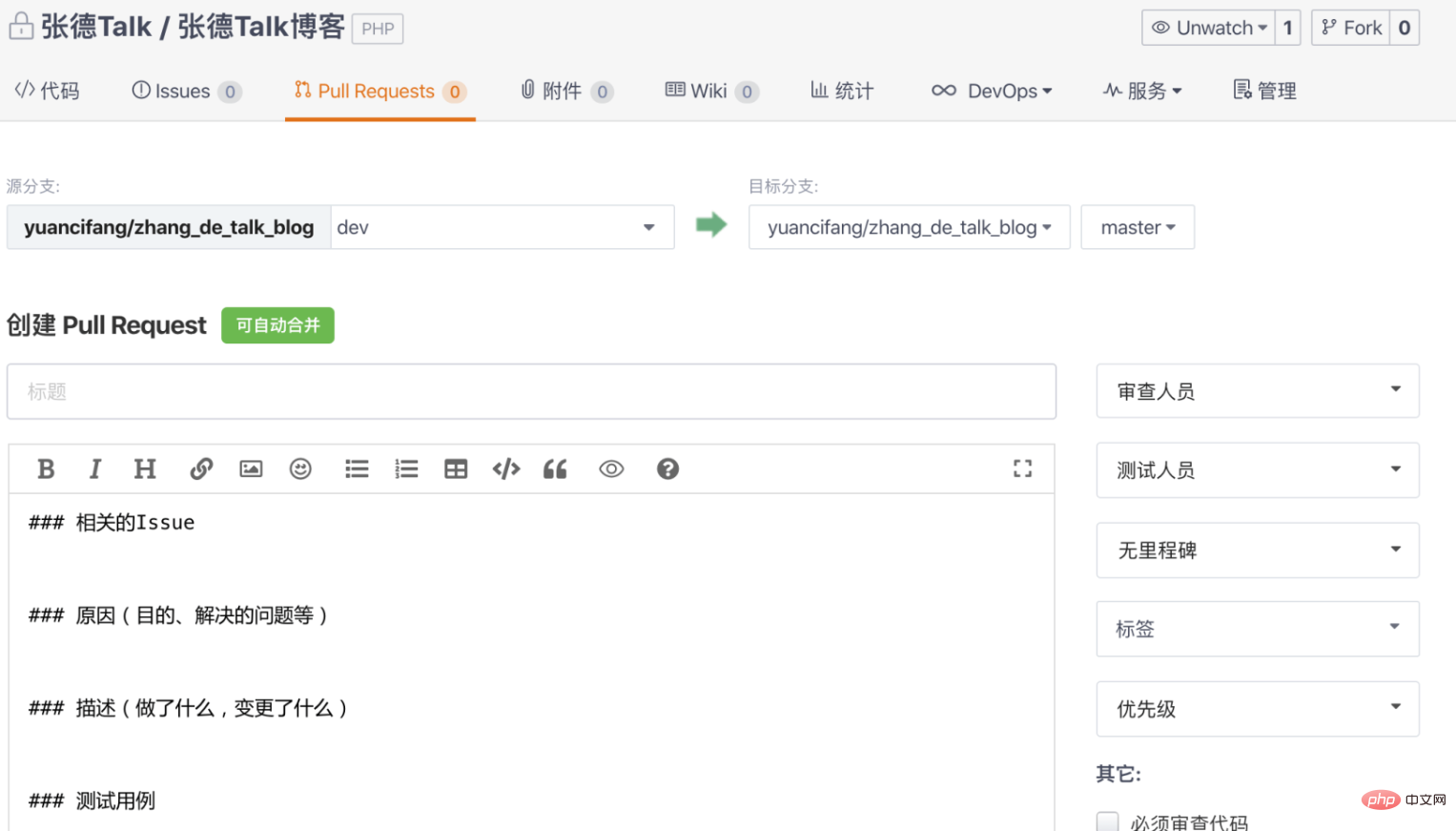Open the master target branch dropdown
This screenshot has width=1456, height=831.
tap(1138, 227)
